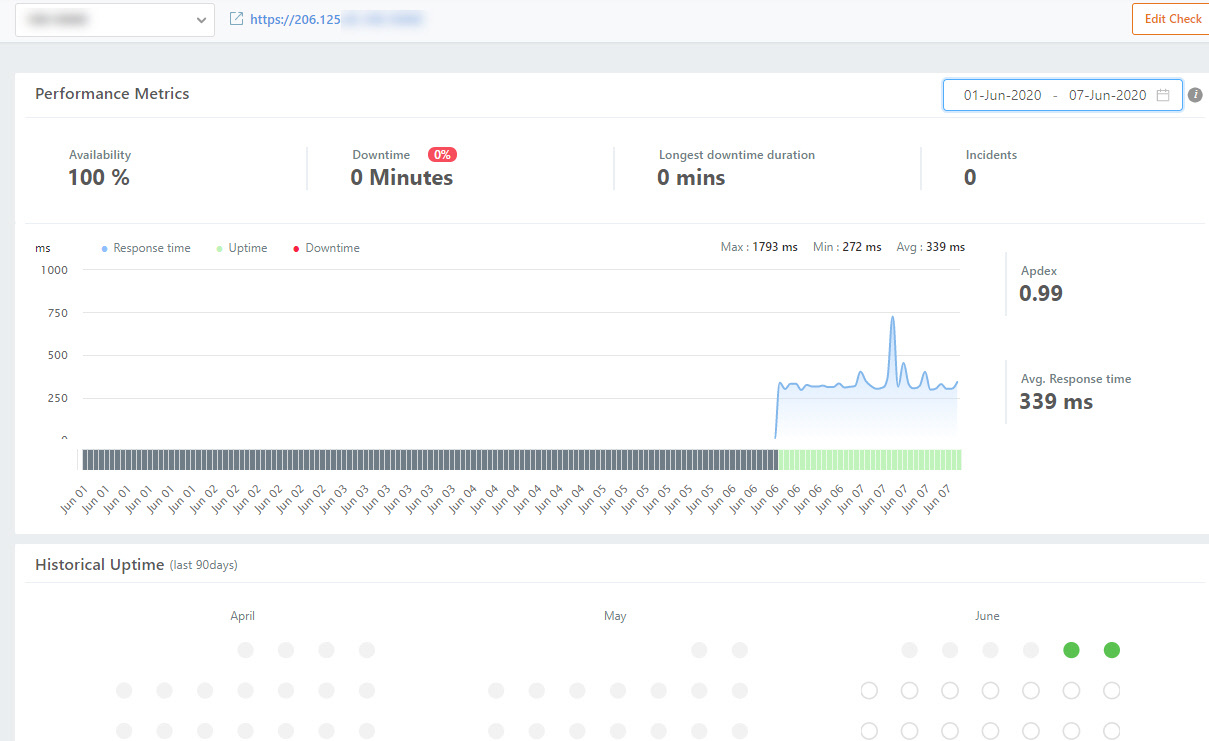The width and height of the screenshot is (1209, 741).
Task: Toggle the Downtime series in legend
Action: [x=327, y=248]
